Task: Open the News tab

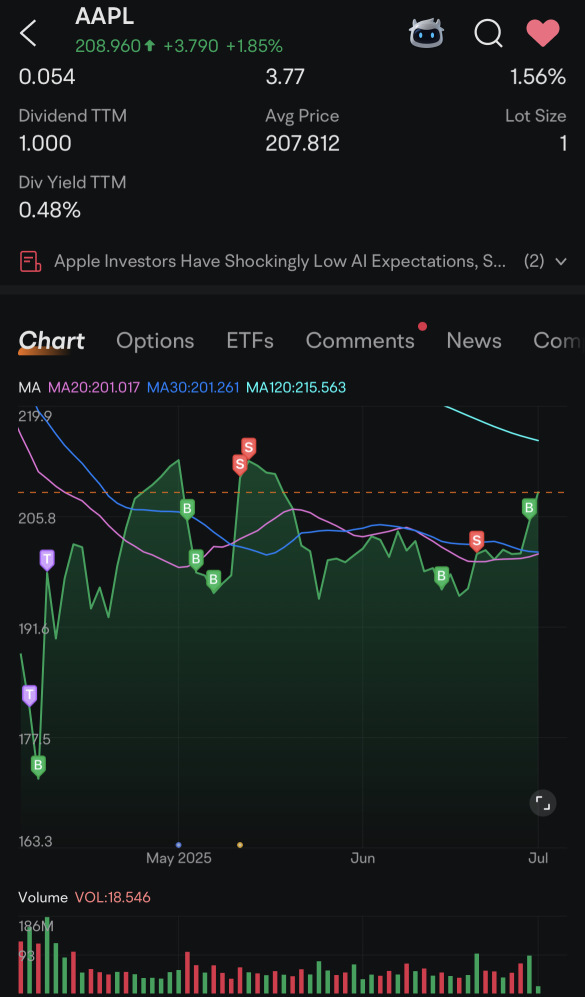Action: (474, 341)
